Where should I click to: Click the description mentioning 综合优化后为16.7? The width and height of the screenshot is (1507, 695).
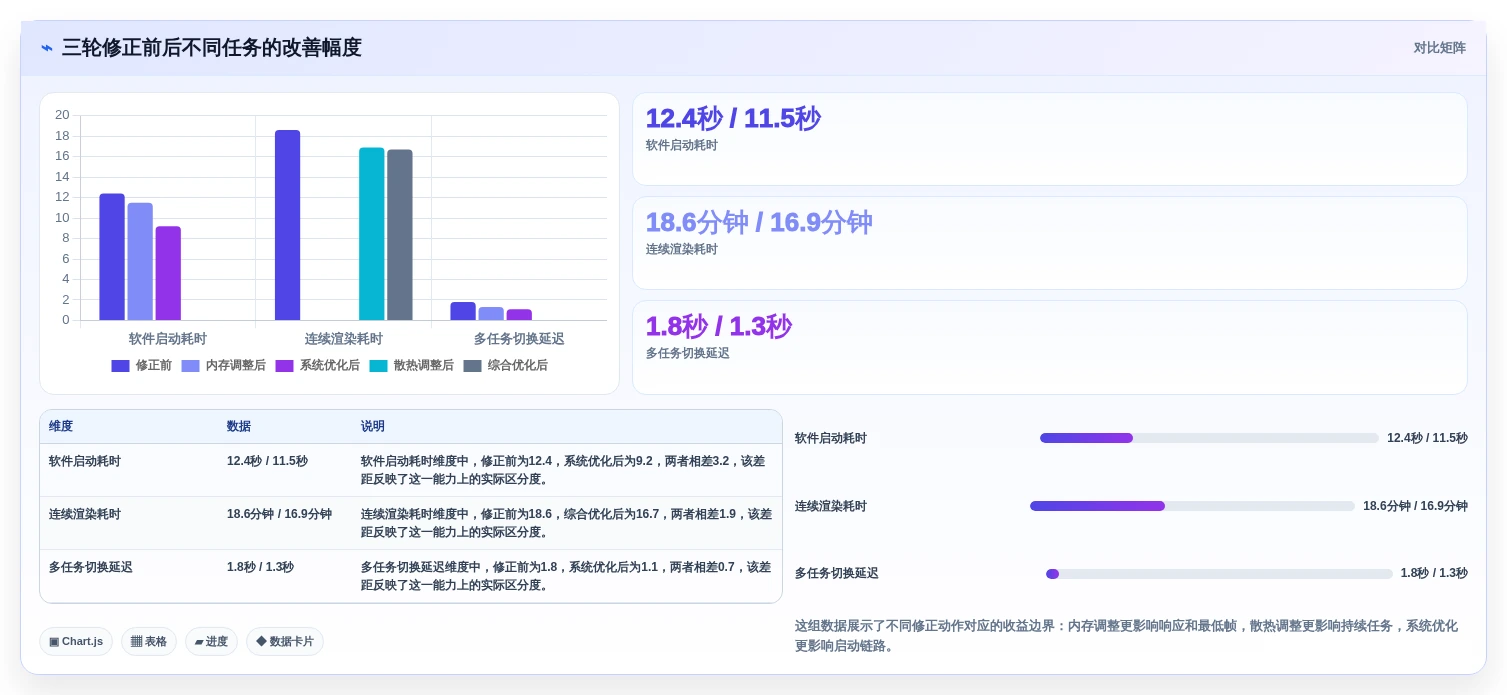566,523
